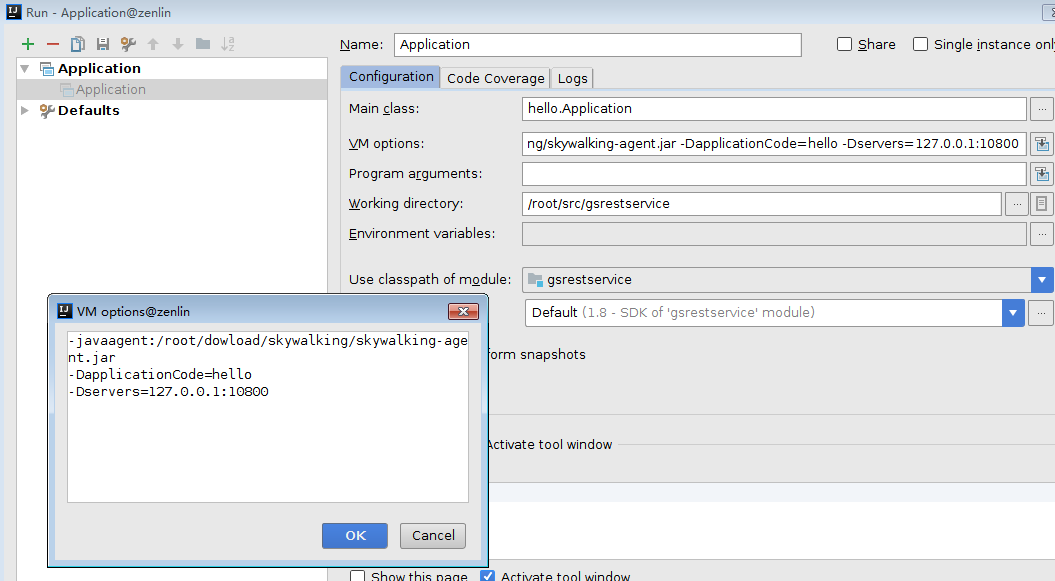Create a new configurations folder

click(x=202, y=44)
